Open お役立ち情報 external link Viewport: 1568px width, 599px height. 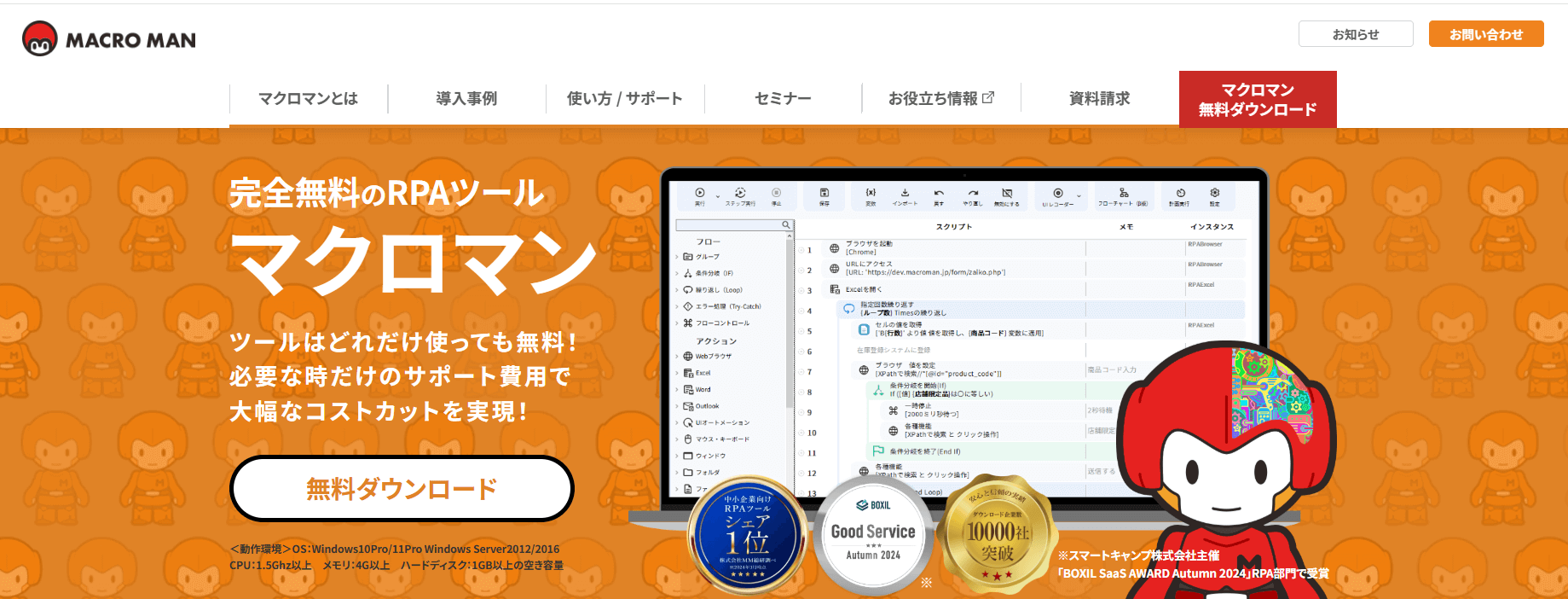coord(941,99)
